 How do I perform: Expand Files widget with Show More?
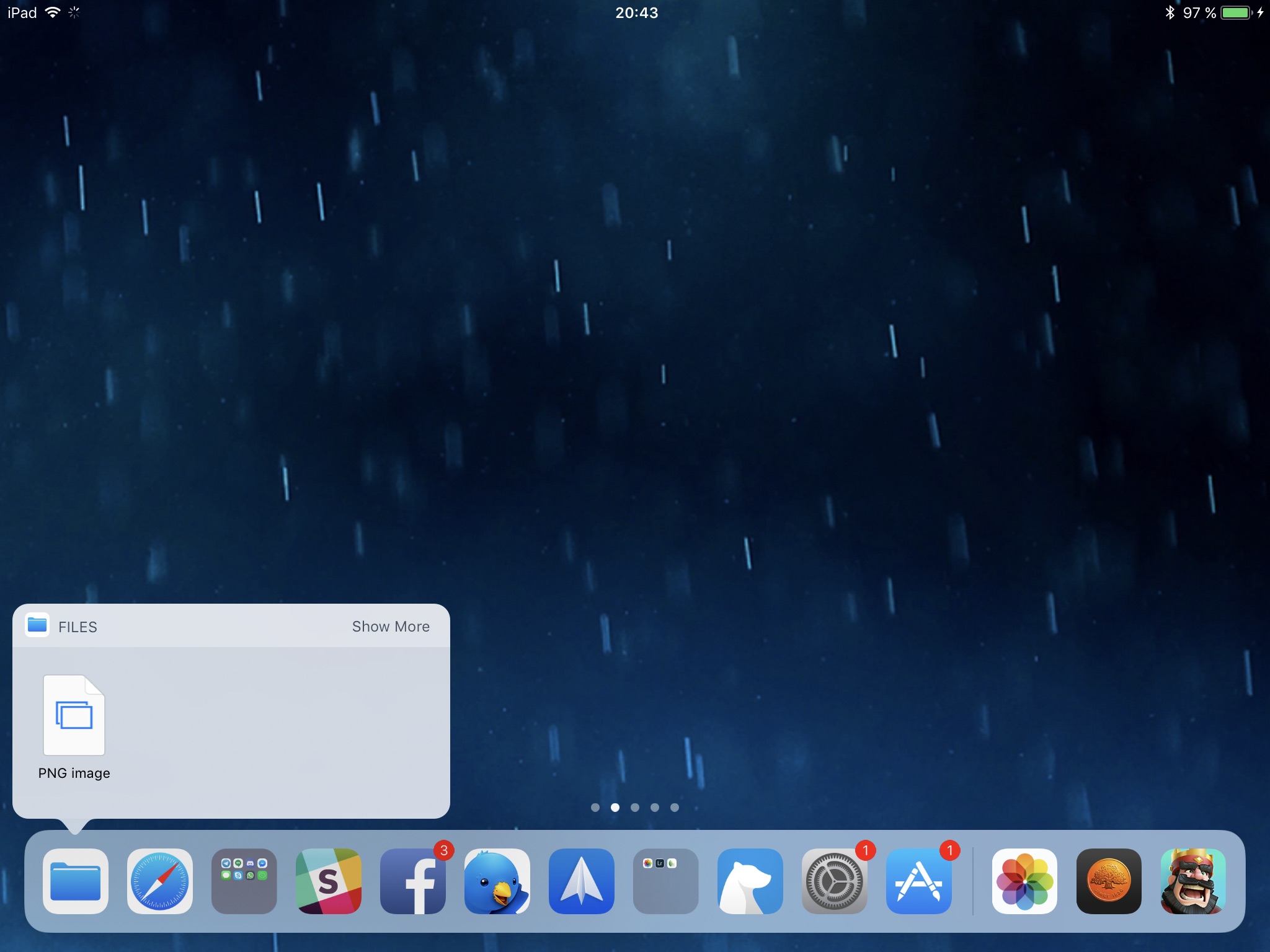point(391,627)
